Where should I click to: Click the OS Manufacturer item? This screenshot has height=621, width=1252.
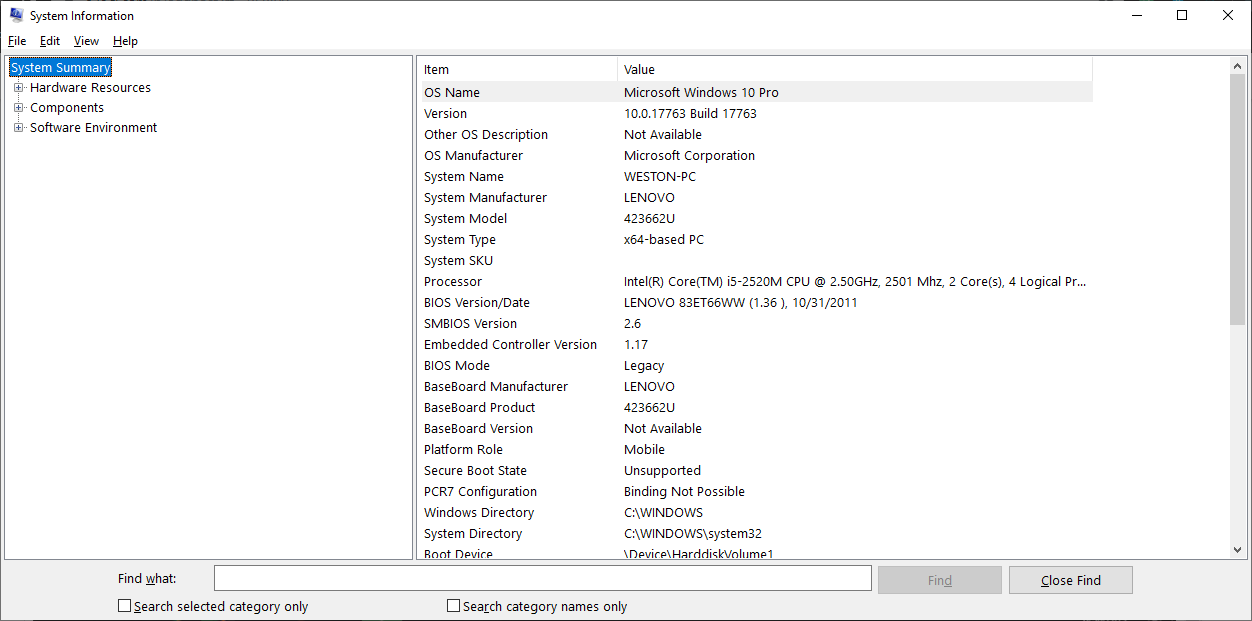pyautogui.click(x=473, y=155)
